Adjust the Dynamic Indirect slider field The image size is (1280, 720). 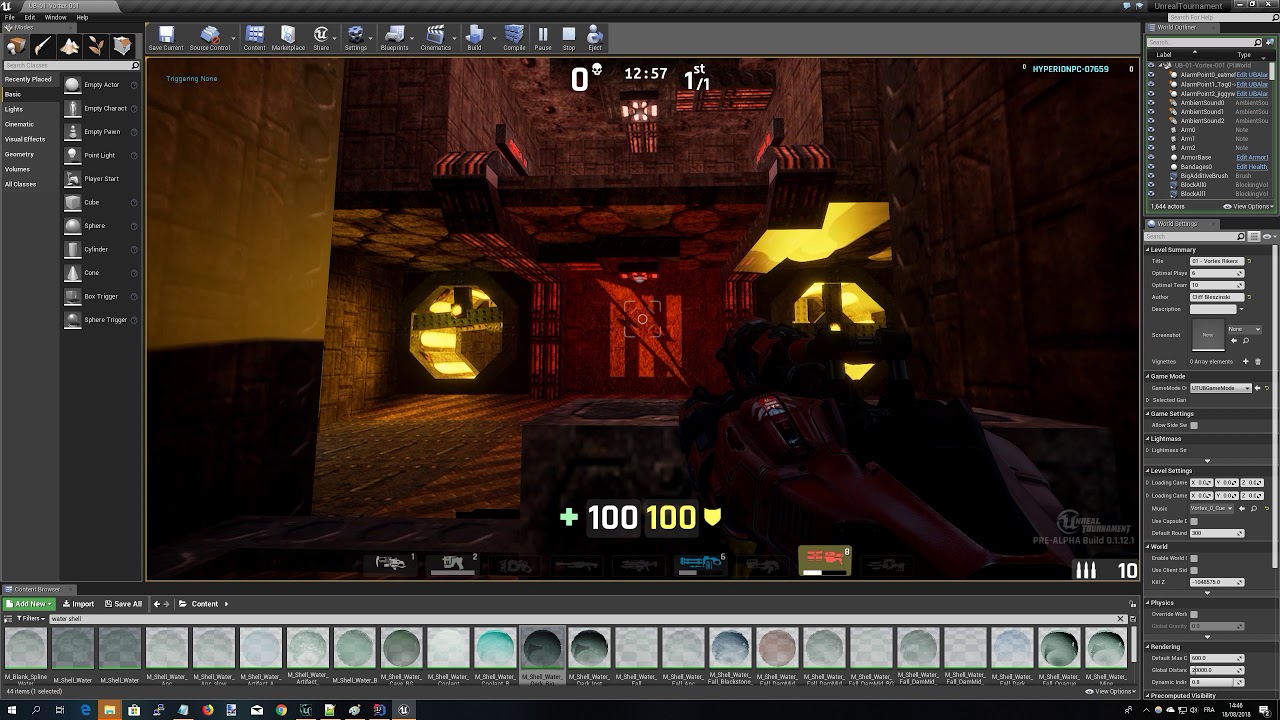coord(1217,682)
